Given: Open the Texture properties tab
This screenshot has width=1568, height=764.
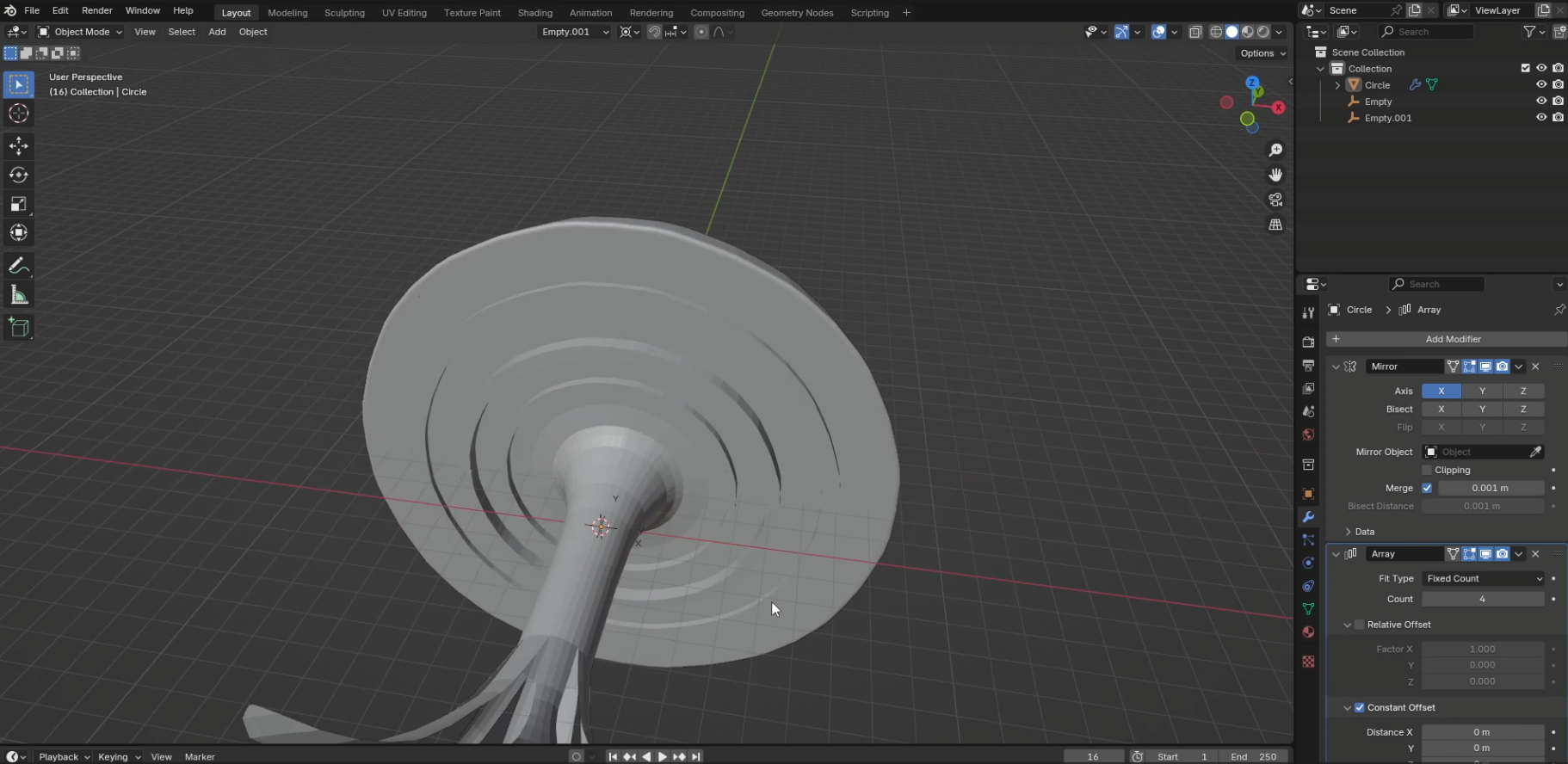Looking at the screenshot, I should pos(1308,662).
